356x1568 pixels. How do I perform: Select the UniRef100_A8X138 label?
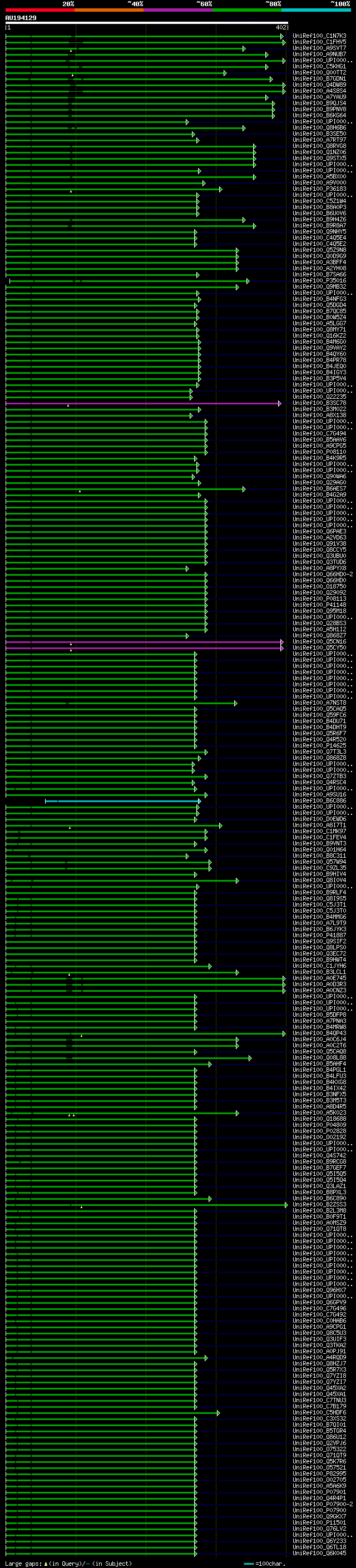(319, 415)
